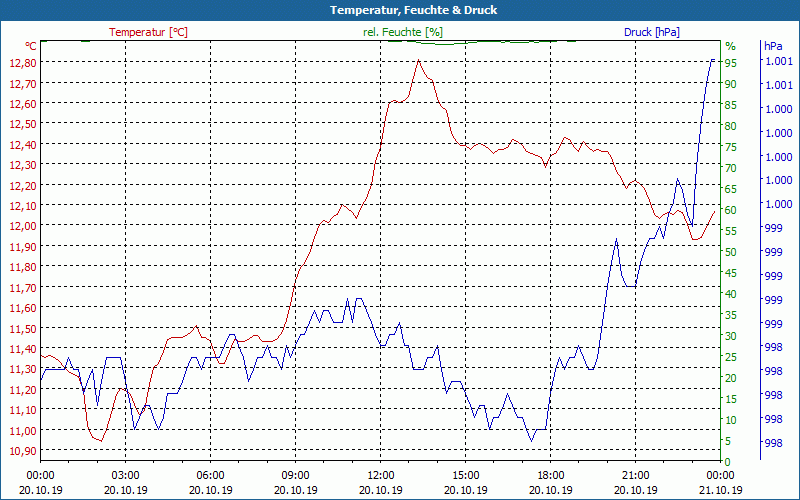The image size is (800, 500).
Task: Click the blue 'hPa' axis unit label
Action: pyautogui.click(x=773, y=46)
